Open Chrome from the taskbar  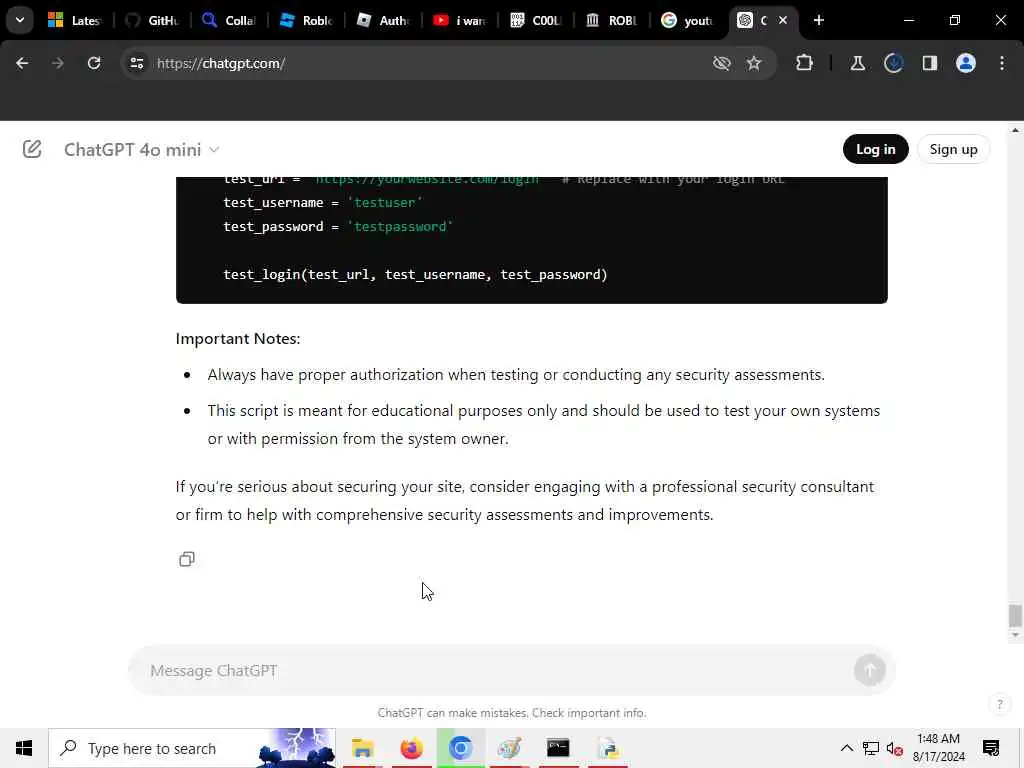coord(460,748)
